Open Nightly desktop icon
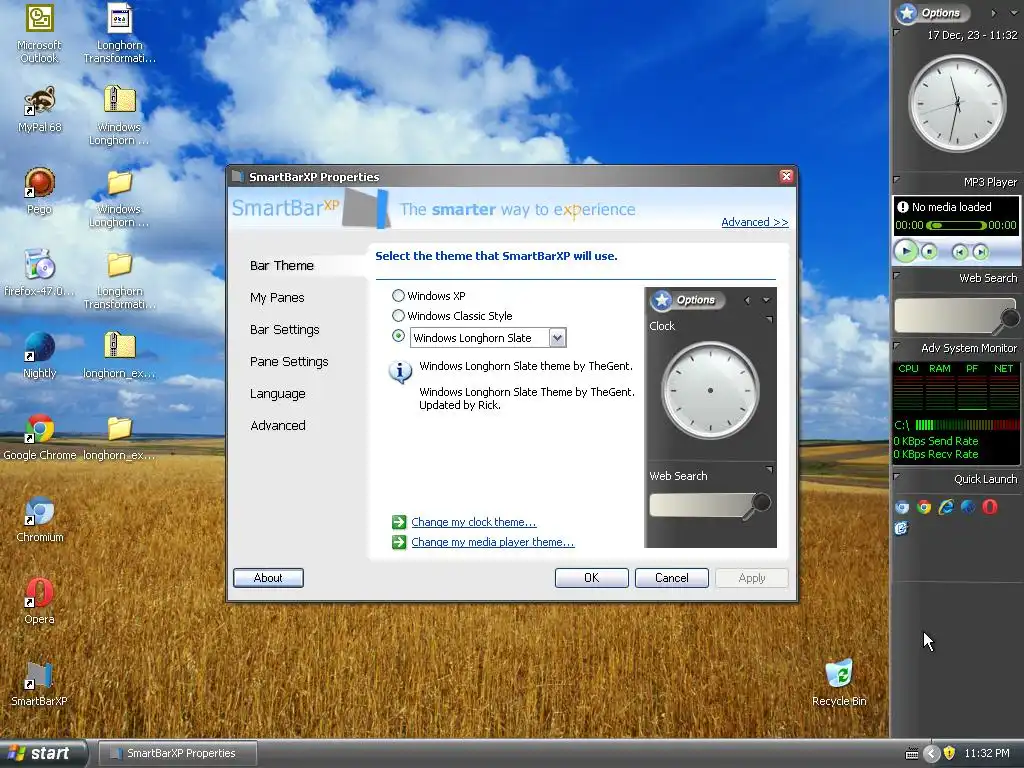The image size is (1024, 768). click(x=39, y=355)
